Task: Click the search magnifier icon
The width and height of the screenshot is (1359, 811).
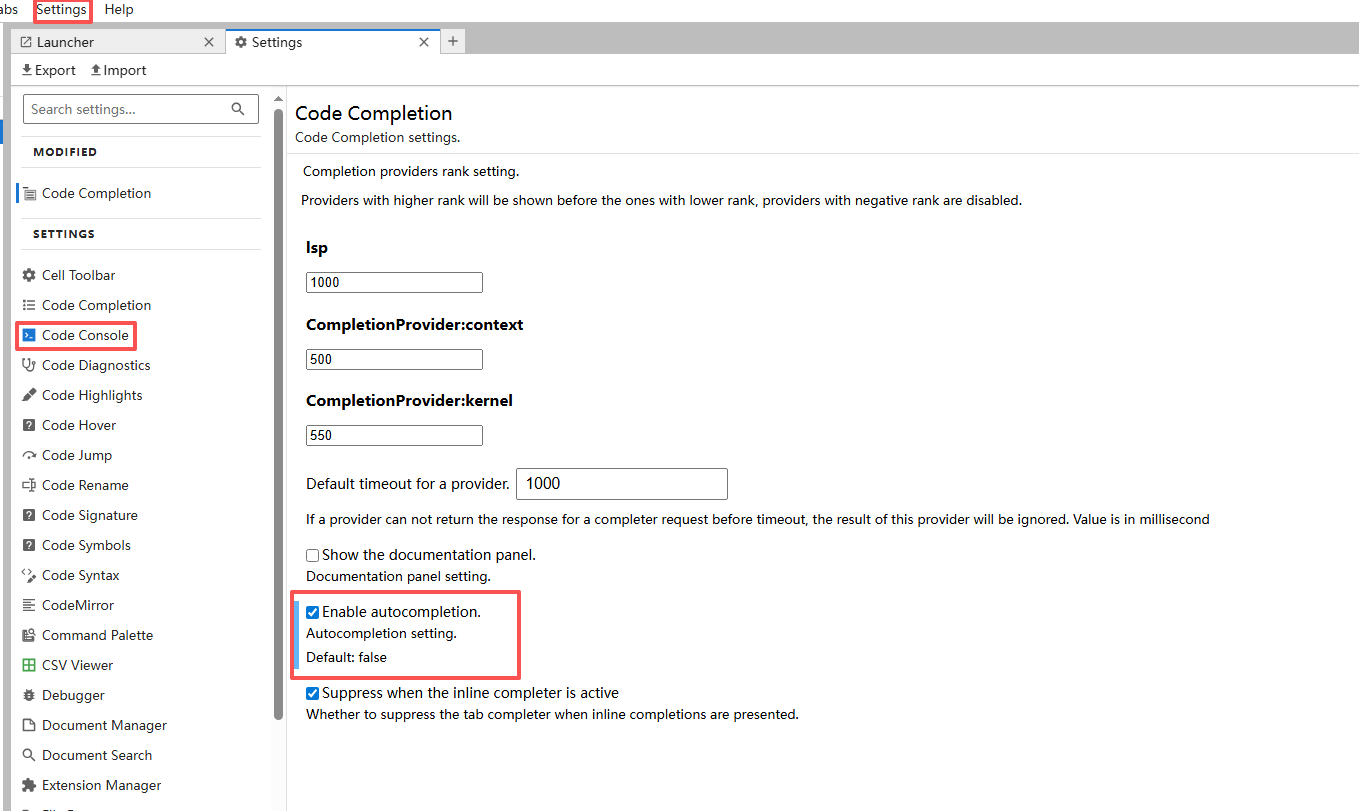Action: click(x=238, y=109)
